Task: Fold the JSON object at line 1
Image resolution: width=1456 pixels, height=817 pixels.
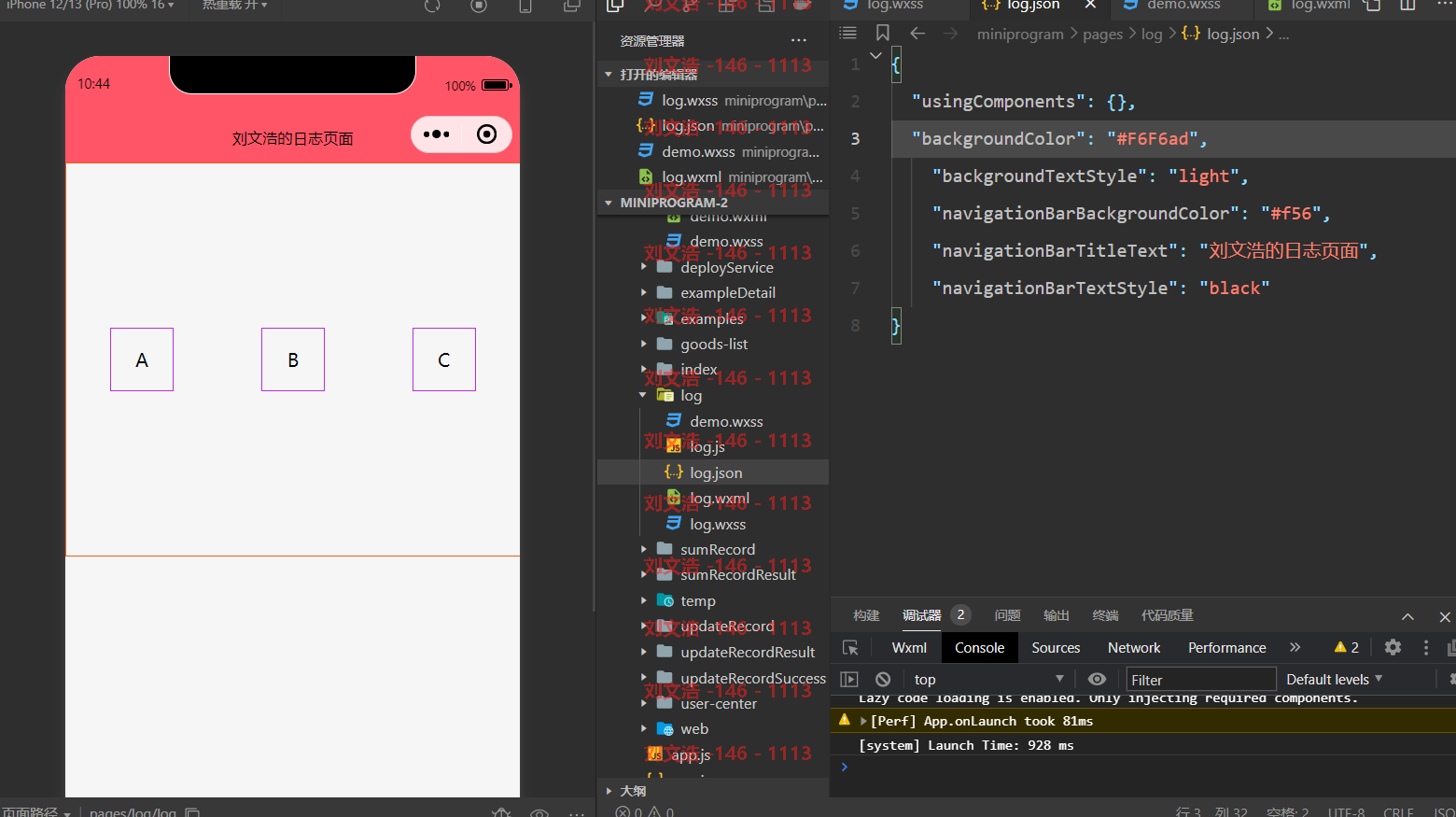Action: tap(875, 56)
